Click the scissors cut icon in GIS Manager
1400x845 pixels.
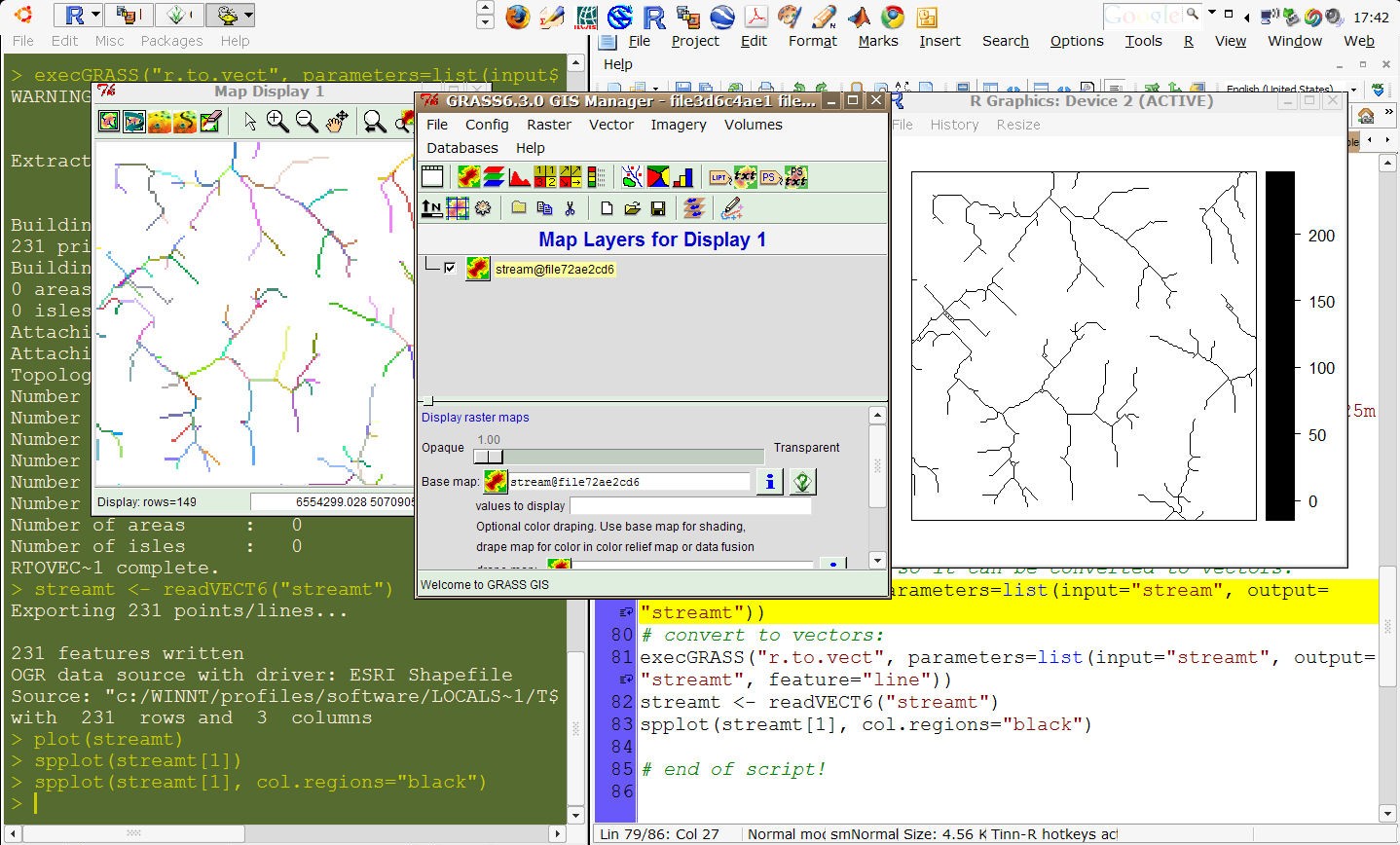570,207
